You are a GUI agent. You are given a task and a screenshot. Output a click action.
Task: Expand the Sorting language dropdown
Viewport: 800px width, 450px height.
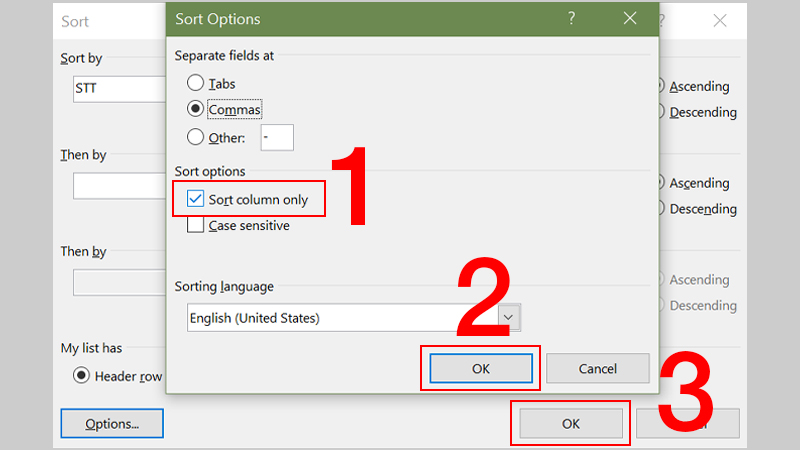pos(510,318)
